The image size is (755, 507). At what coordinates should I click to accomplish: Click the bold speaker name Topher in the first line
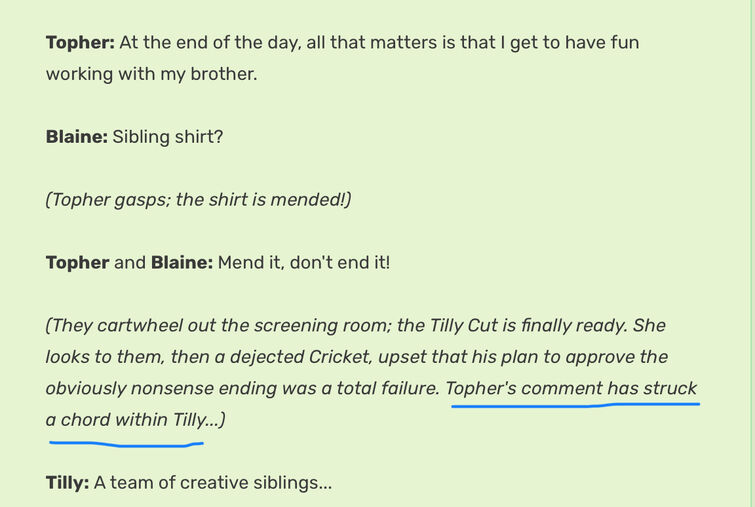(80, 43)
